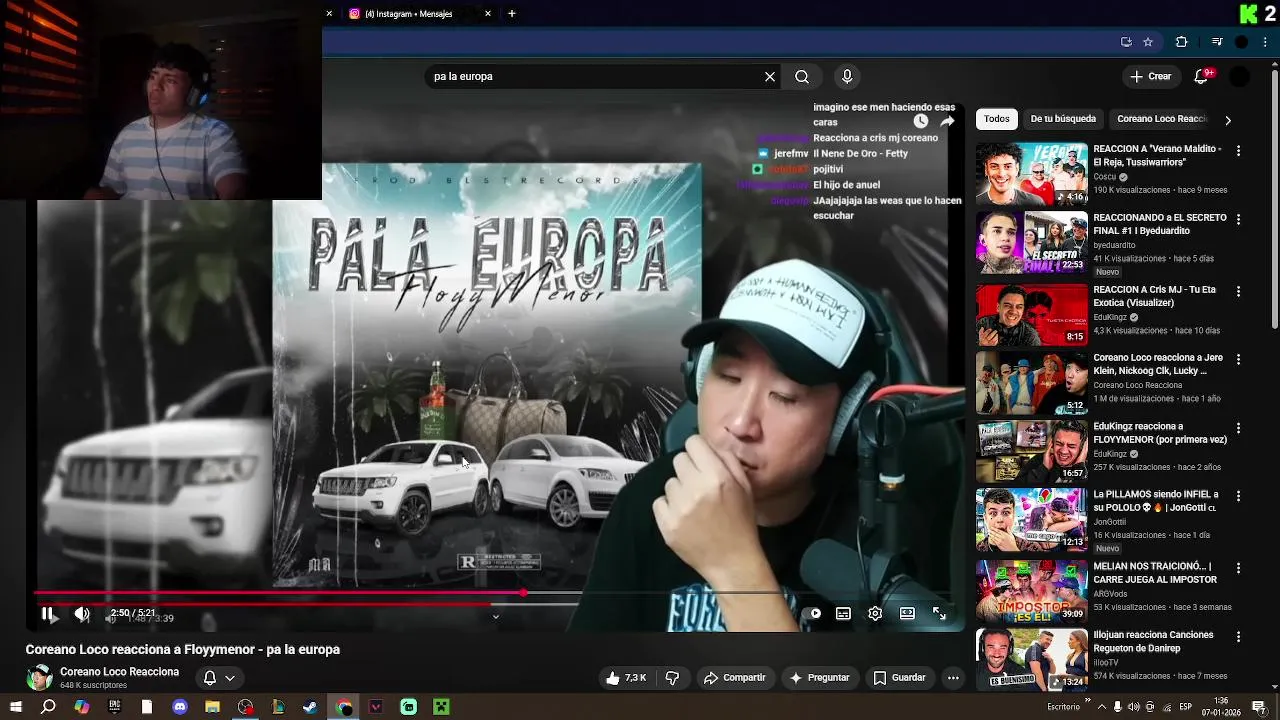
Task: Open 'La PILLAMOS siendo INFIEL' thumbnail
Action: [1031, 519]
